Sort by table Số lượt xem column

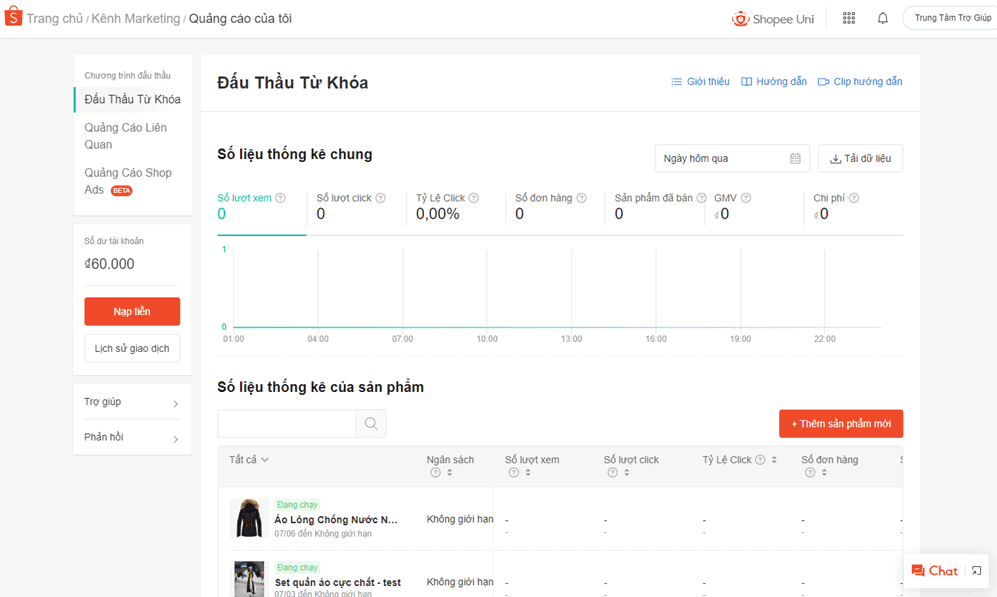(x=528, y=472)
